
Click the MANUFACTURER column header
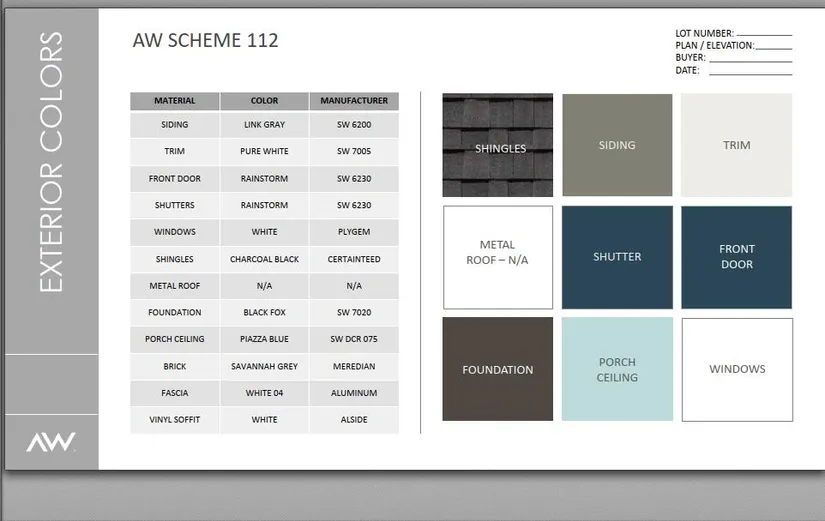(x=354, y=101)
